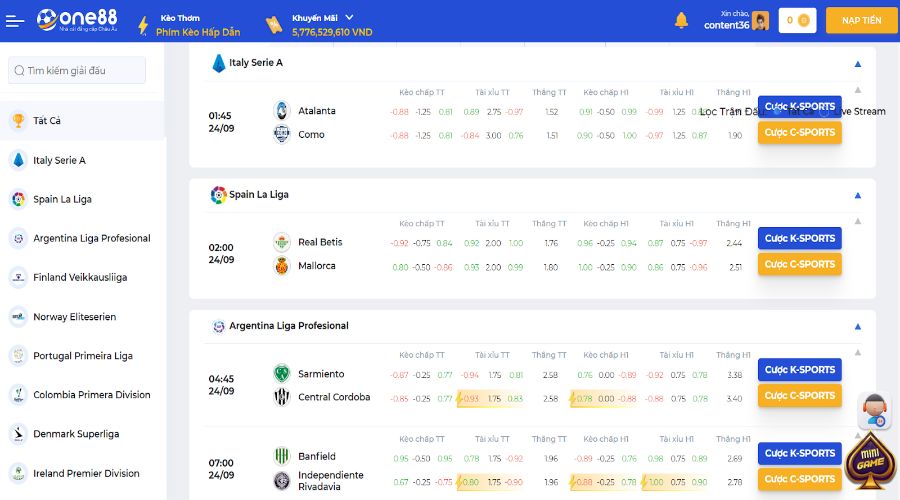Open the Mini Game badge
This screenshot has height=500, width=900.
click(870, 461)
